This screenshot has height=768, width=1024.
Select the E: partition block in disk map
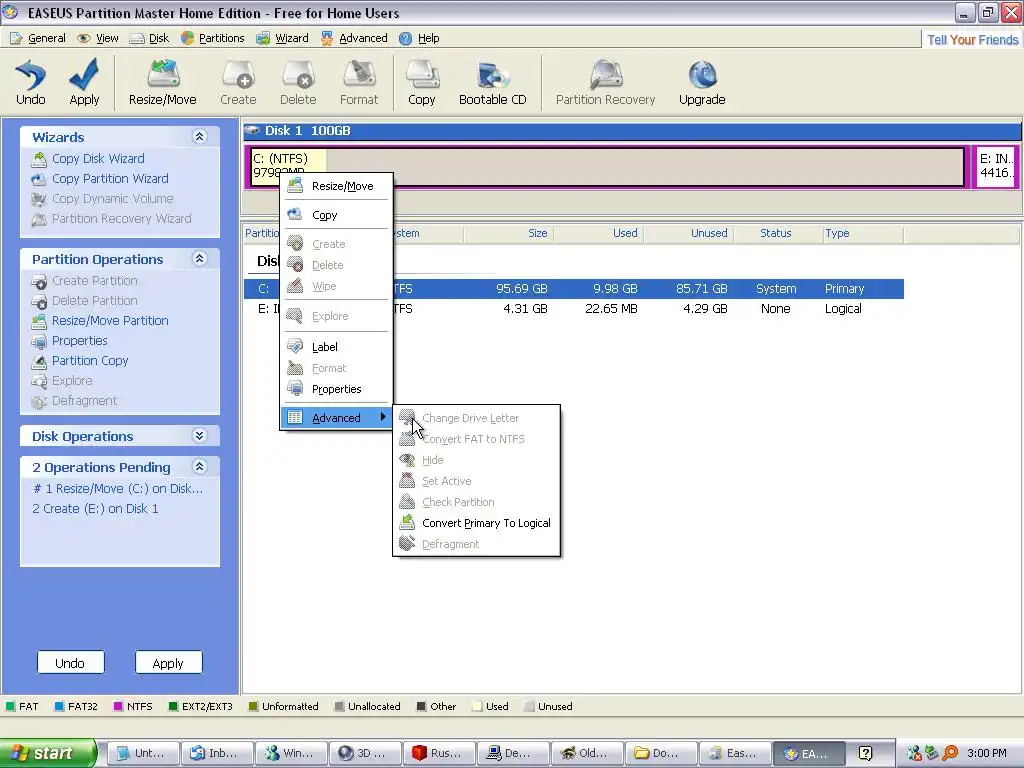point(995,167)
